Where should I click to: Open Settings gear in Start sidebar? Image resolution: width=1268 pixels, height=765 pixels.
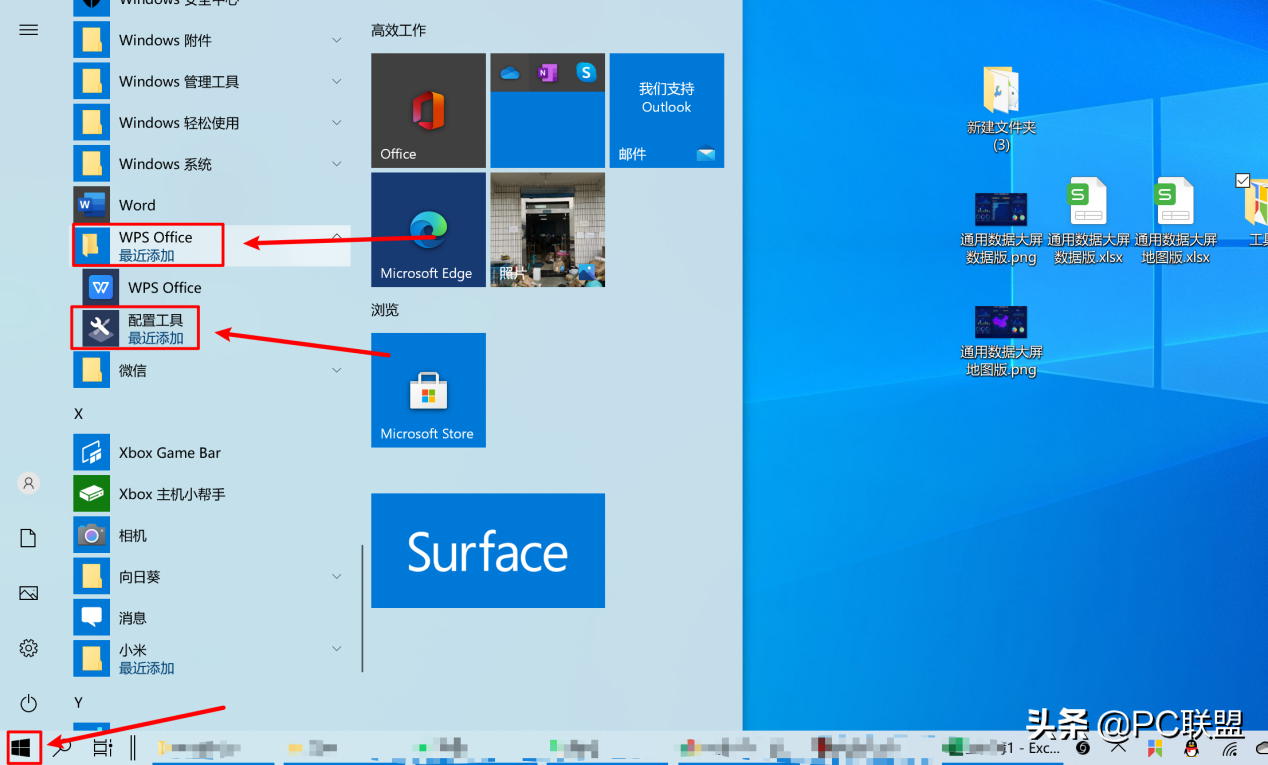coord(28,648)
